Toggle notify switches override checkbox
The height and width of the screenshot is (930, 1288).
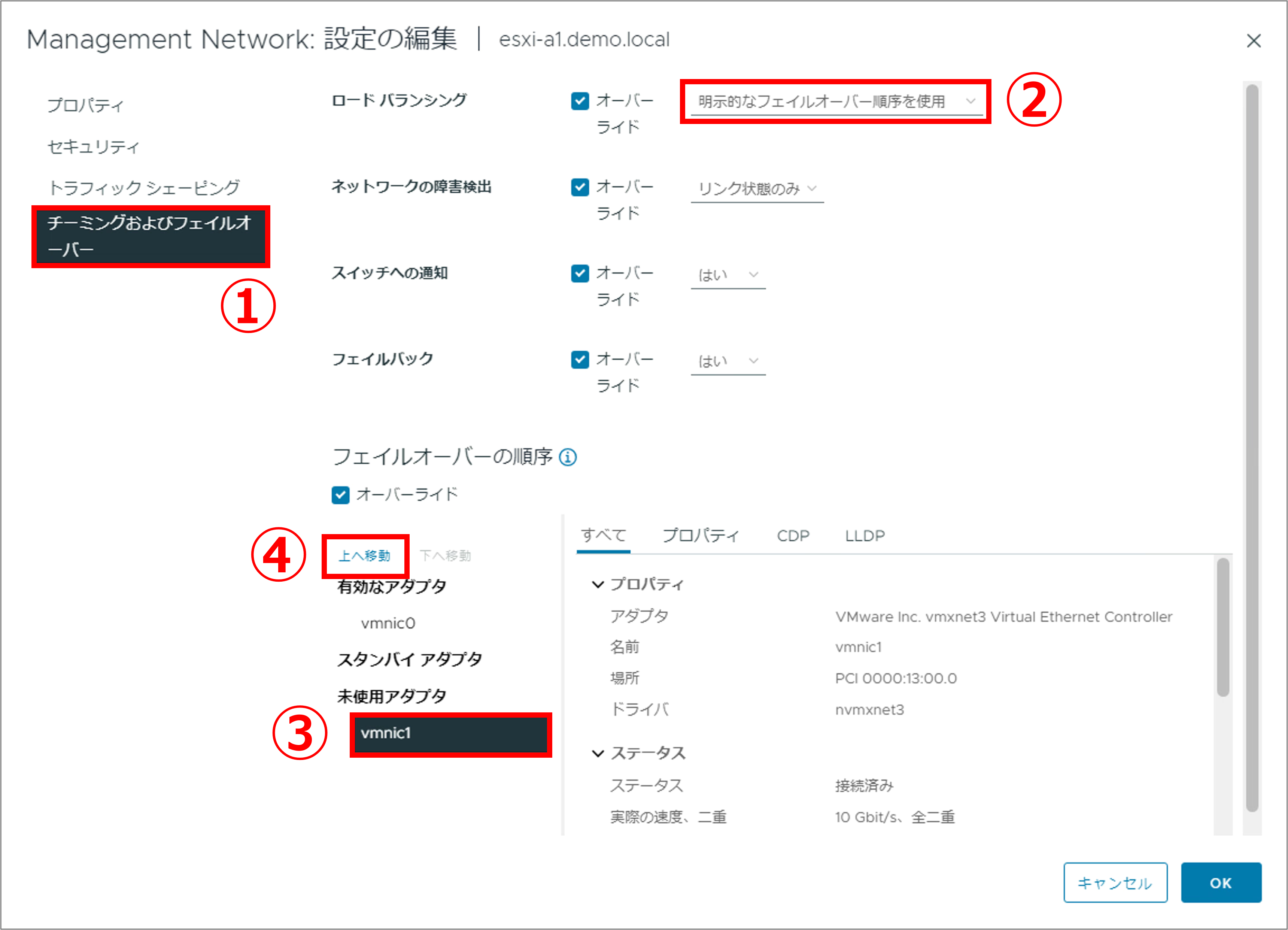pyautogui.click(x=580, y=274)
